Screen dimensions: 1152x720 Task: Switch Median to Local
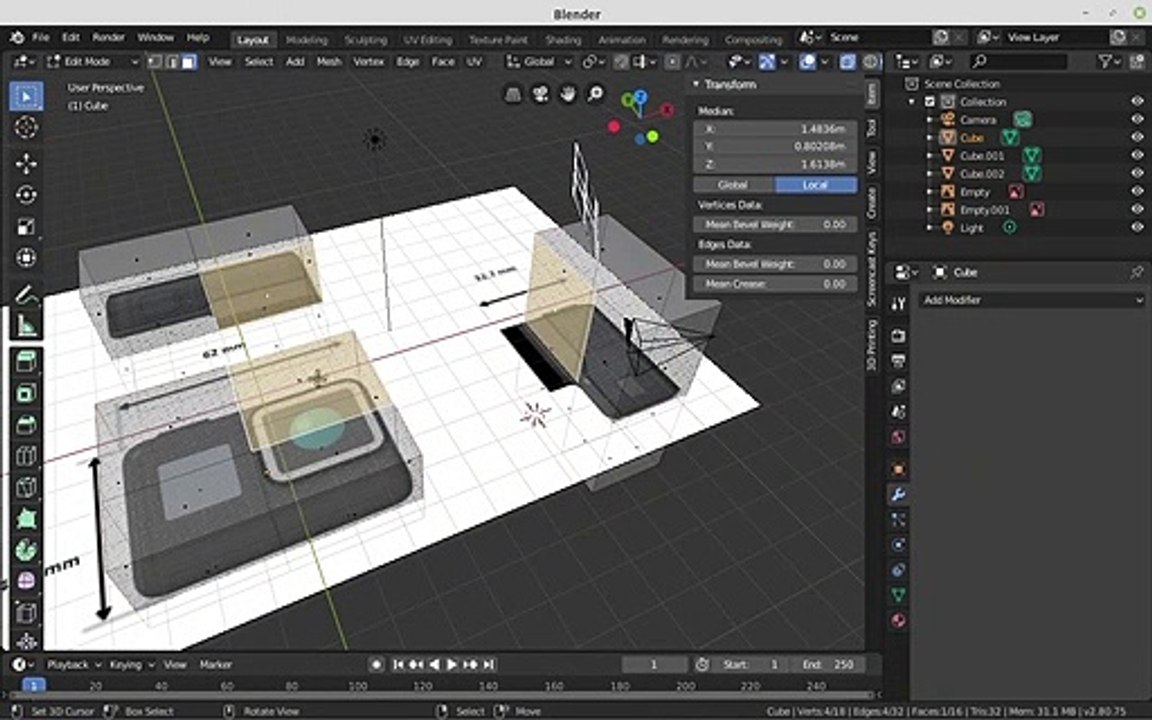click(816, 184)
